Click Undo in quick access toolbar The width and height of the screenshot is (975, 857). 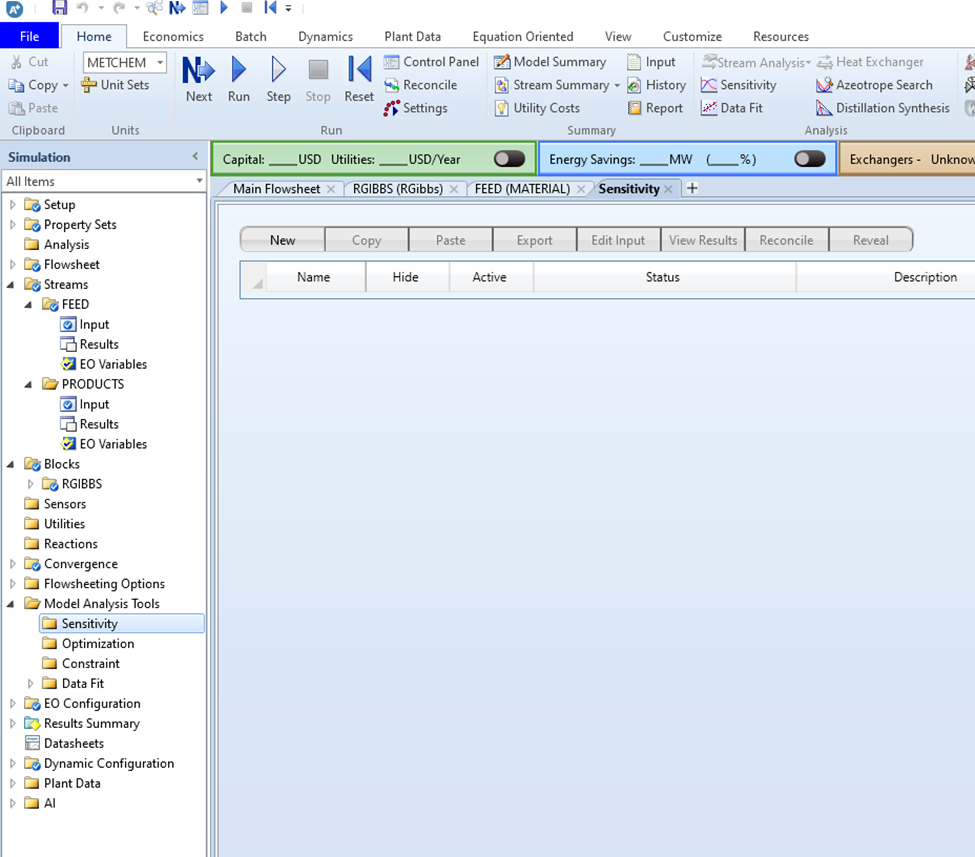(x=82, y=7)
